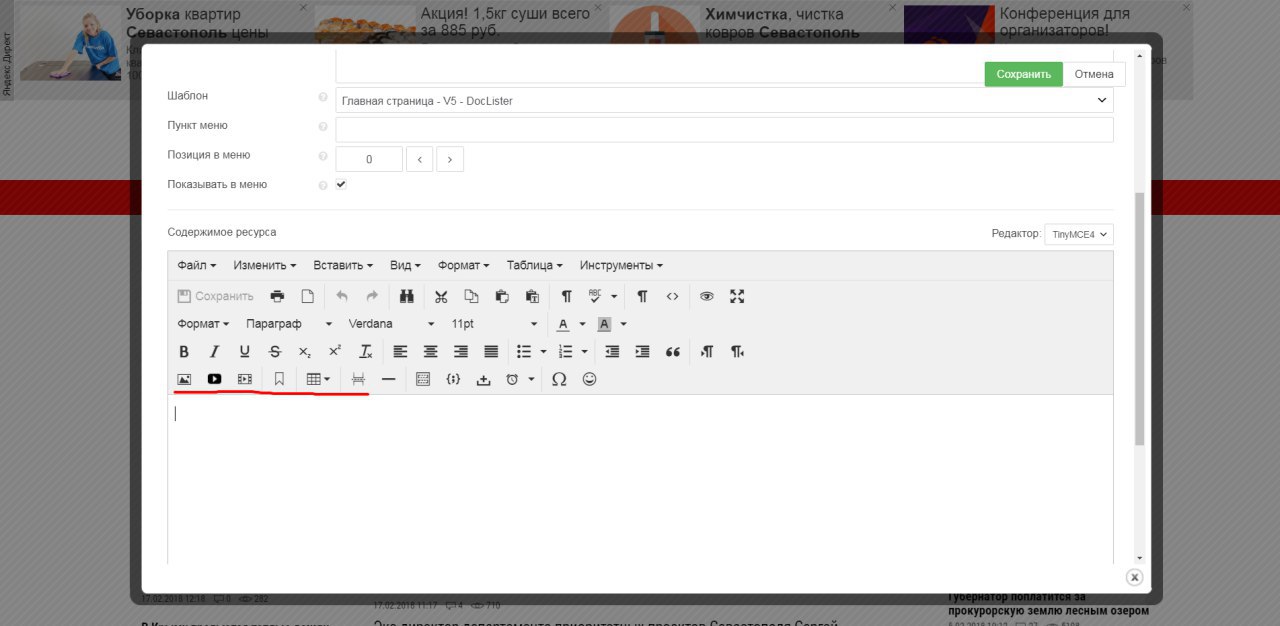
Task: Insert a horizontal line
Action: pos(388,379)
